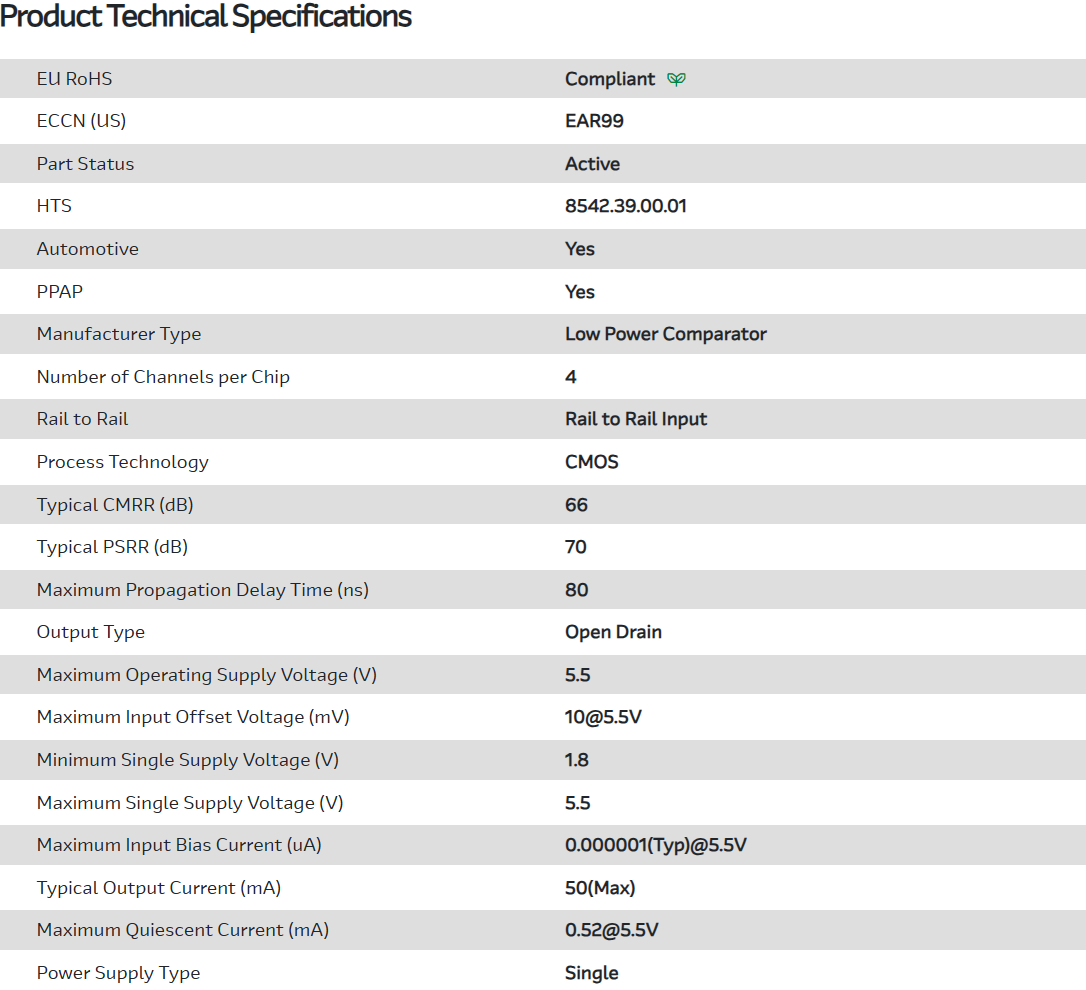Select the "Rail to Rail Input" value
The width and height of the screenshot is (1086, 990).
(636, 419)
